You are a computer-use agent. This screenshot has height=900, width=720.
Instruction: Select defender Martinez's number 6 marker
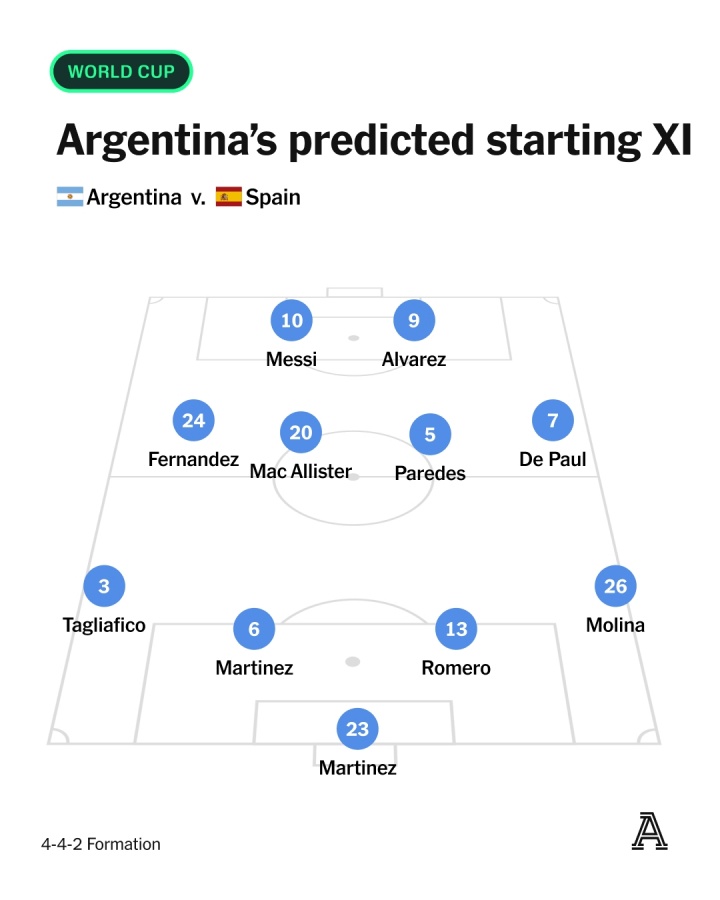[x=254, y=629]
